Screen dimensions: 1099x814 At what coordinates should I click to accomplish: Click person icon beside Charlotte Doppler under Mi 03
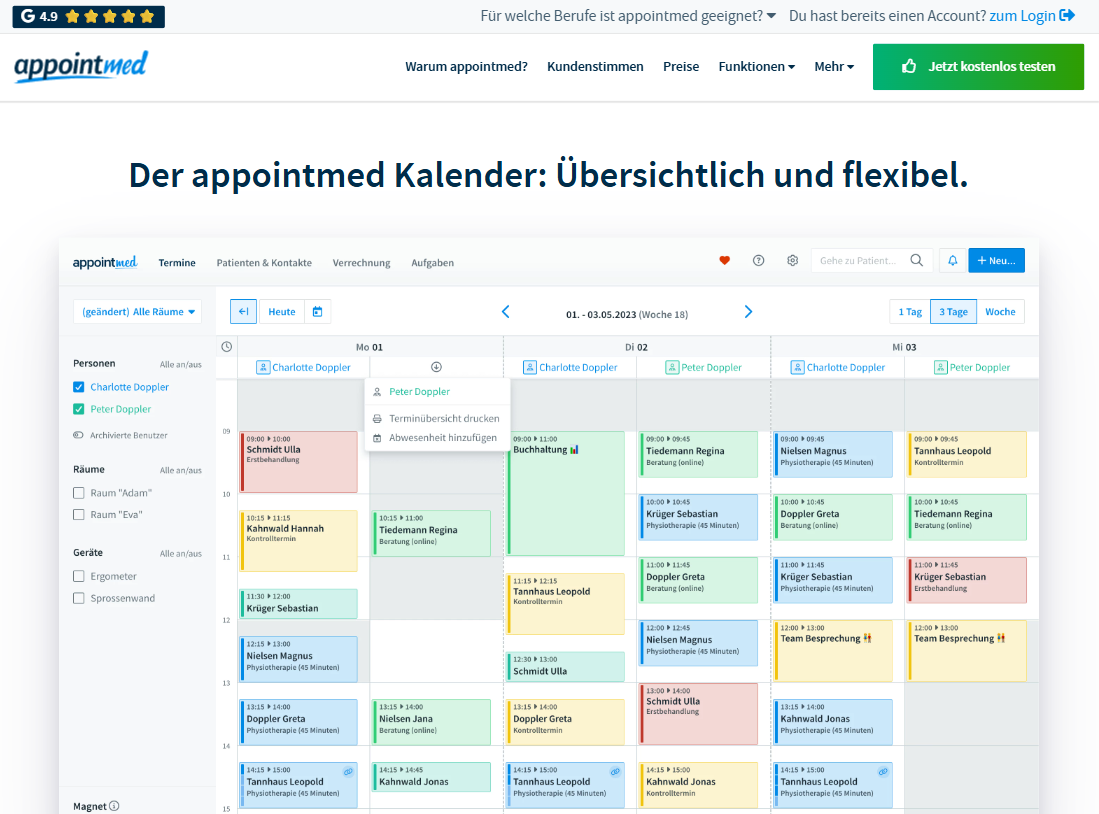(797, 367)
